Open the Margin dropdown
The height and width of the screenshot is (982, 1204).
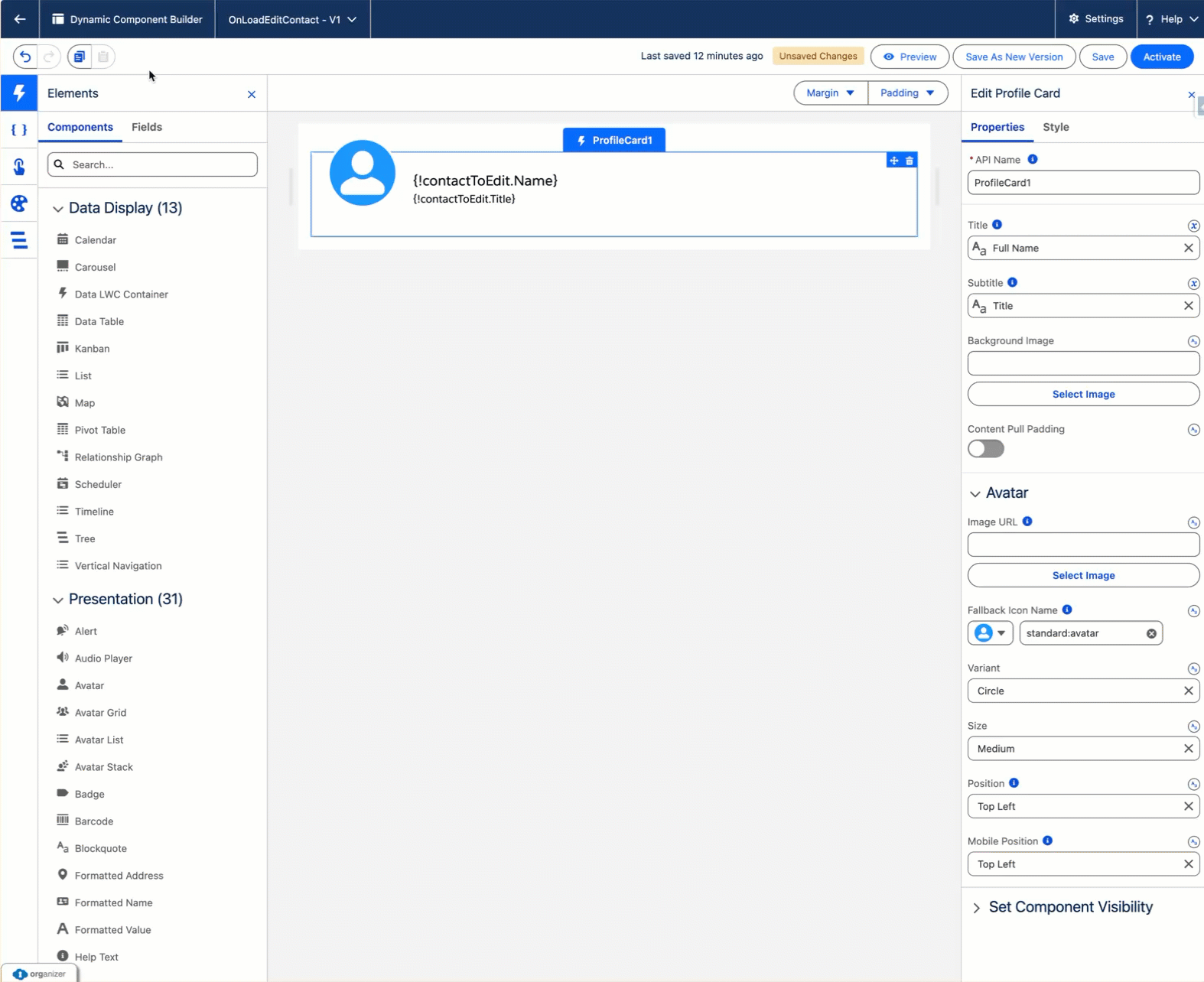point(830,93)
